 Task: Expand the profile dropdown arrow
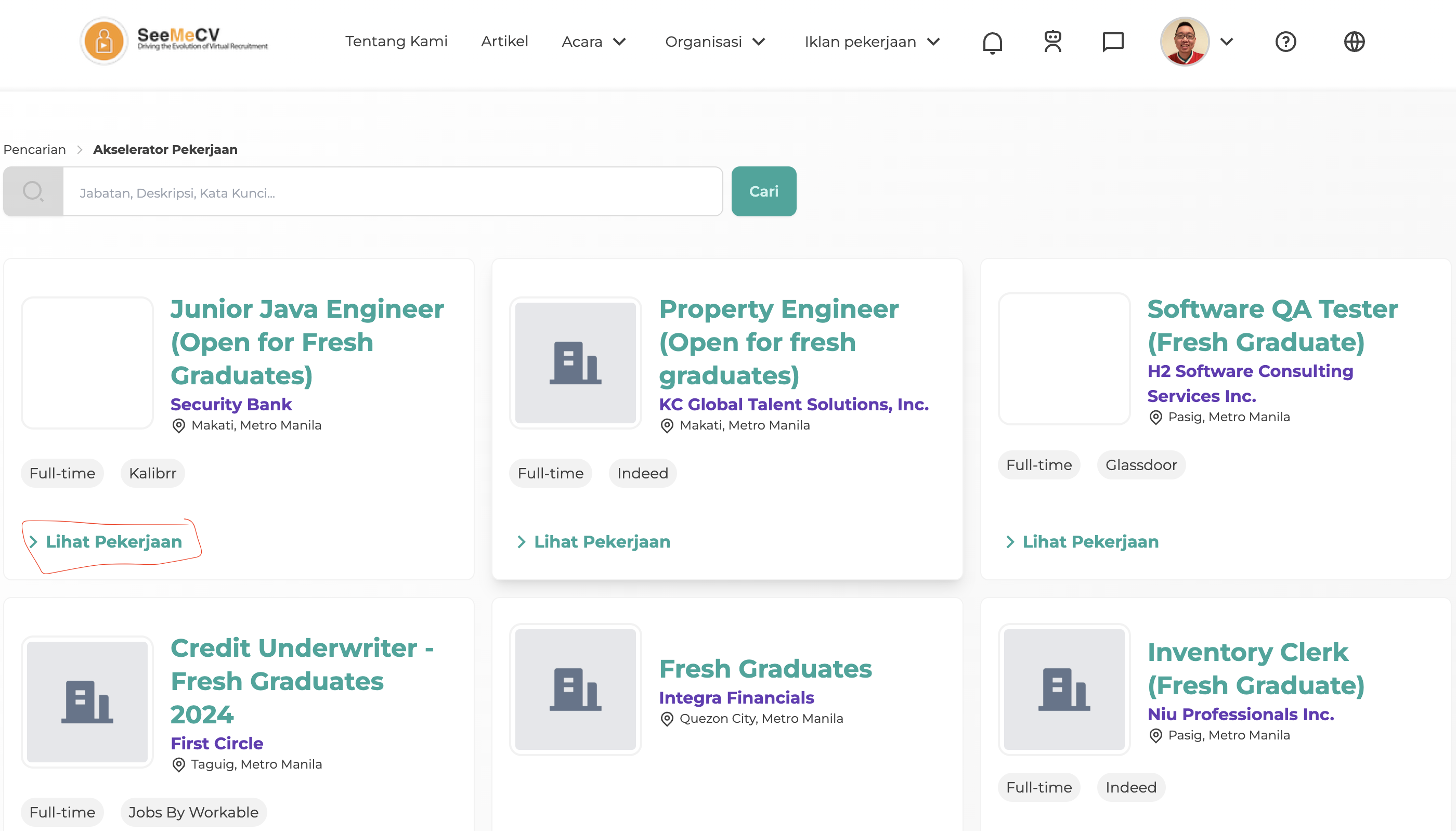[x=1227, y=42]
